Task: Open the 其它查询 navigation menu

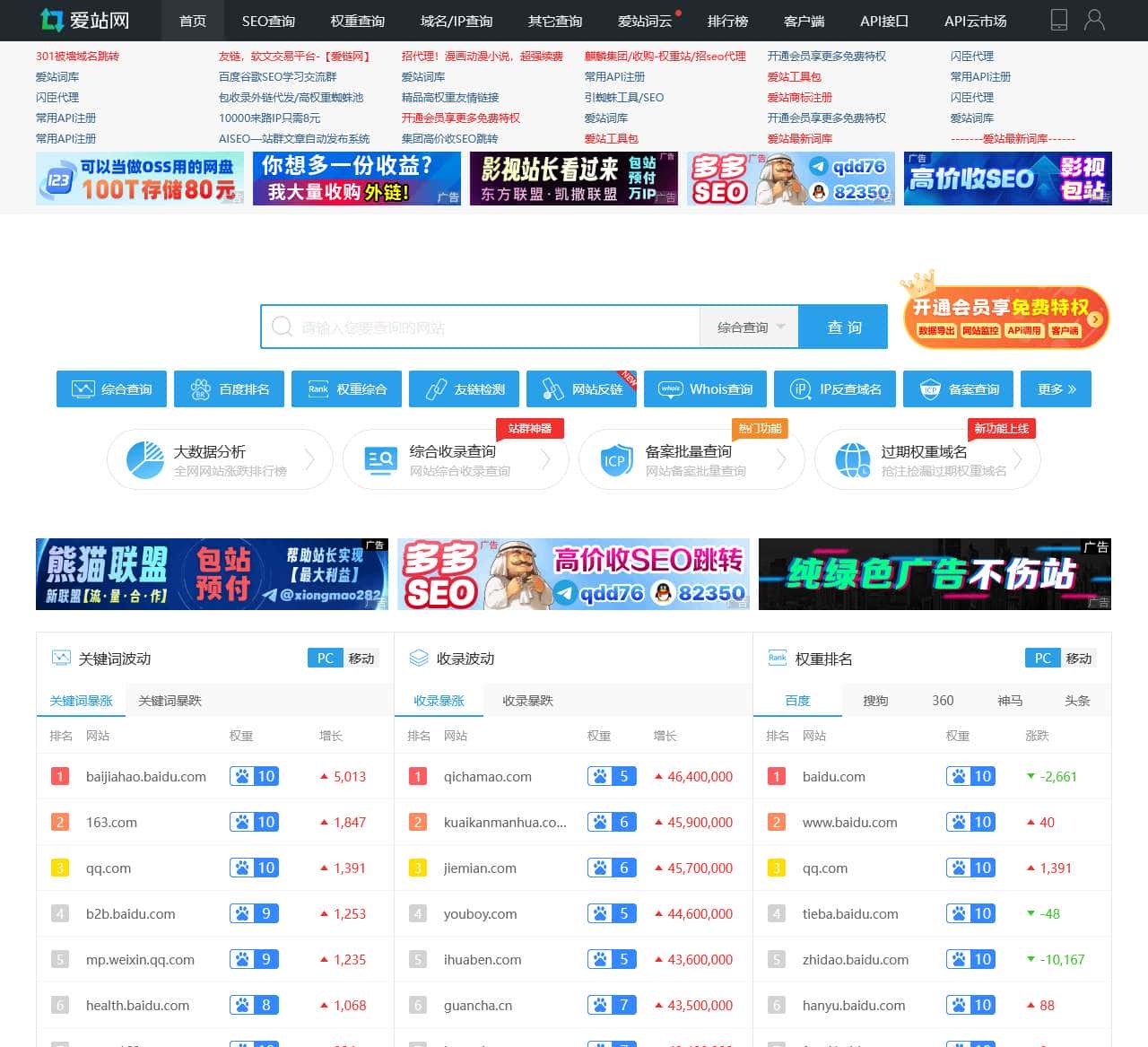Action: click(x=555, y=21)
